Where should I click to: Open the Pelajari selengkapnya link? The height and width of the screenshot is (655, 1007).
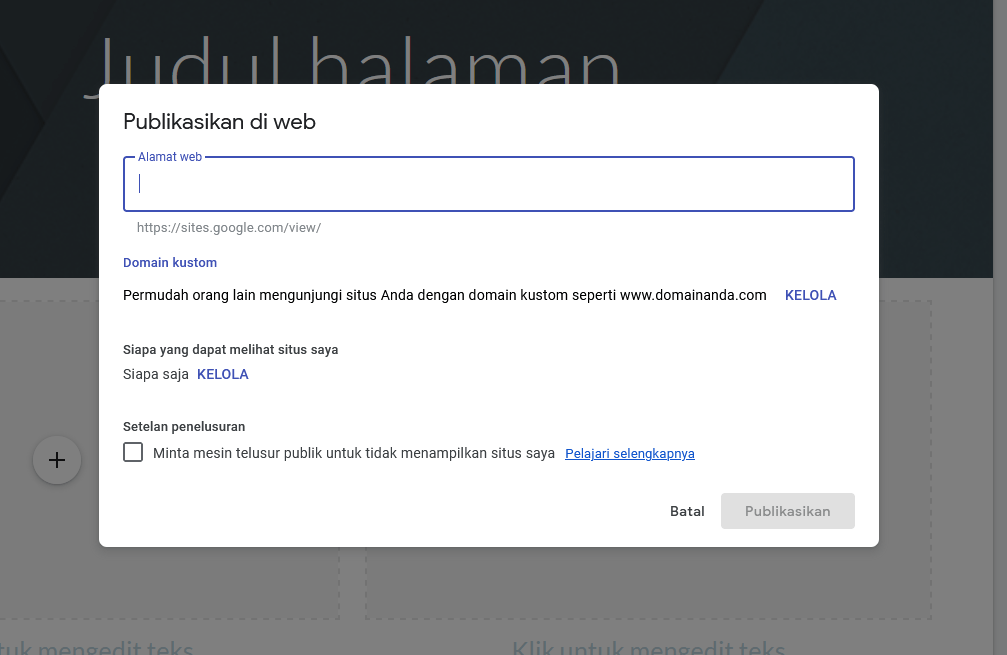click(629, 453)
